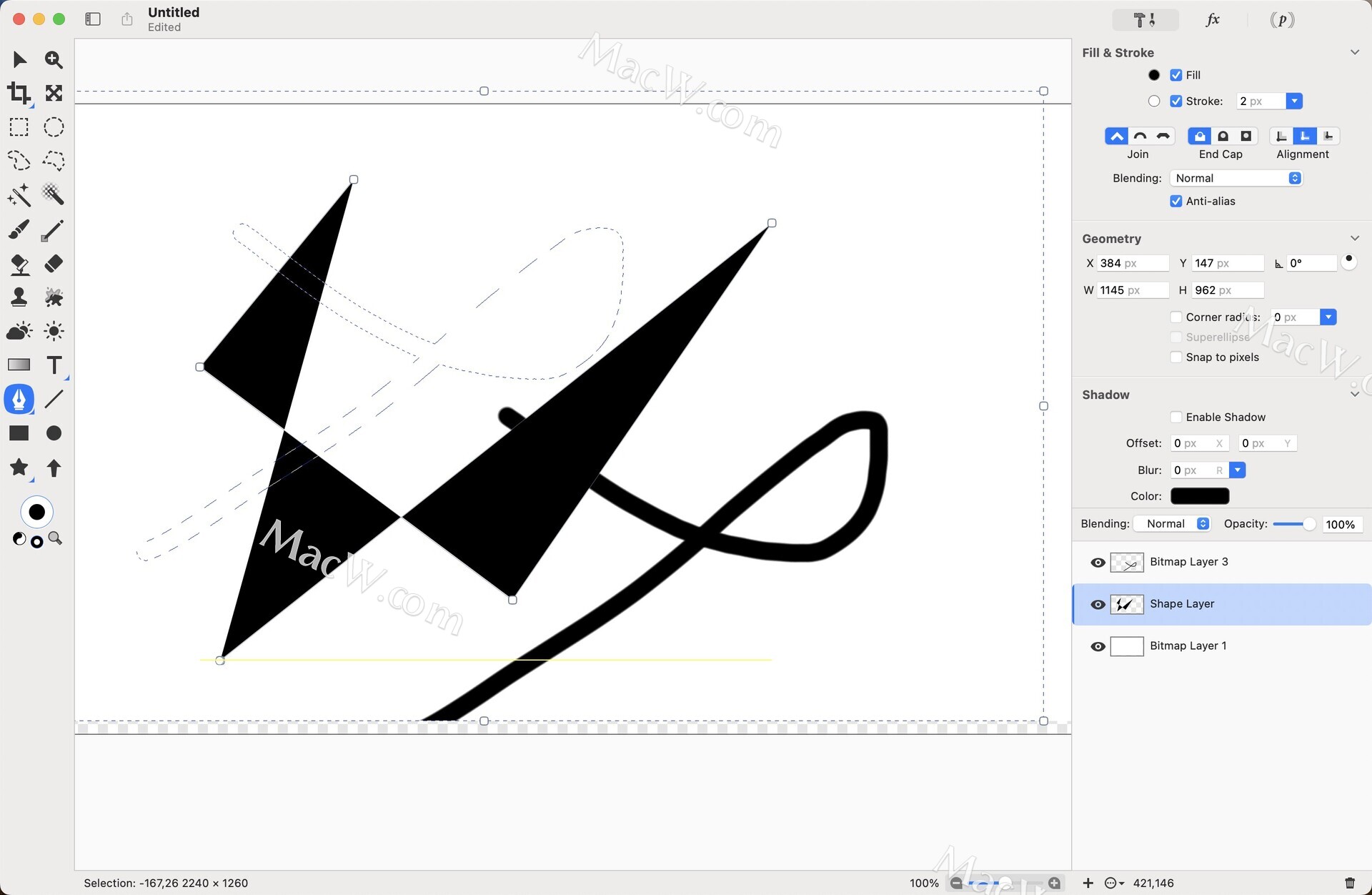1372x895 pixels.
Task: Select the Magic Wand tool
Action: click(x=19, y=194)
